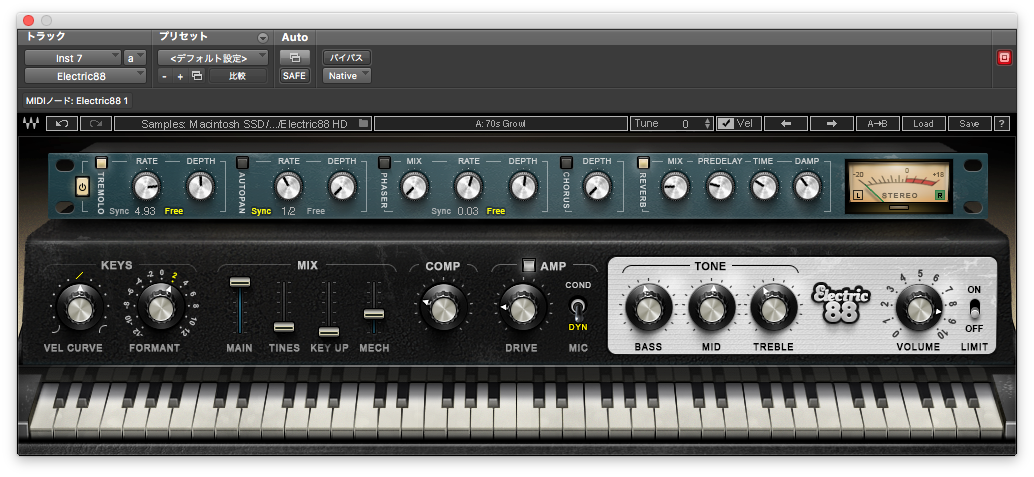Screen dimensions: 1034x477
Task: Select Tremolo Free mode
Action: coord(174,211)
